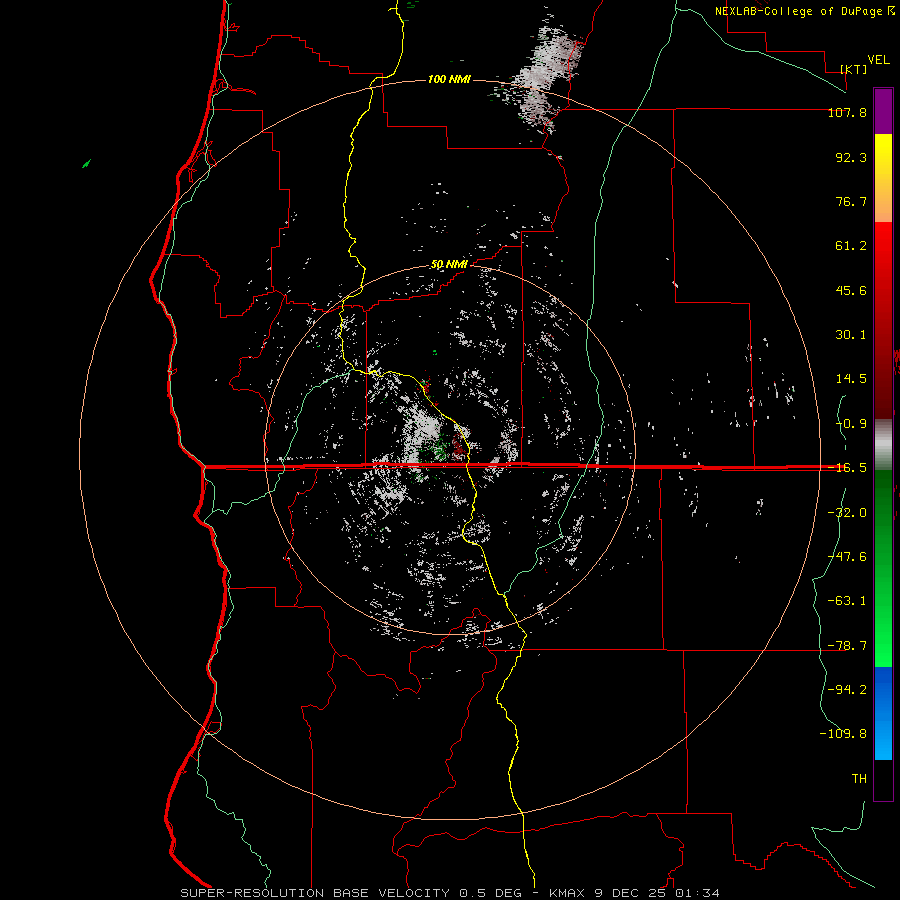Pick the red segment of velocity color bar
The image size is (900, 900).
pos(883,320)
